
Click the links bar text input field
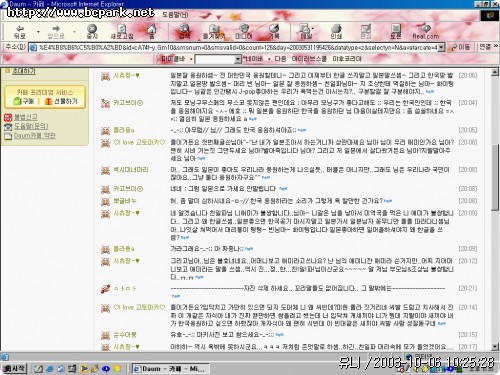pos(215,59)
